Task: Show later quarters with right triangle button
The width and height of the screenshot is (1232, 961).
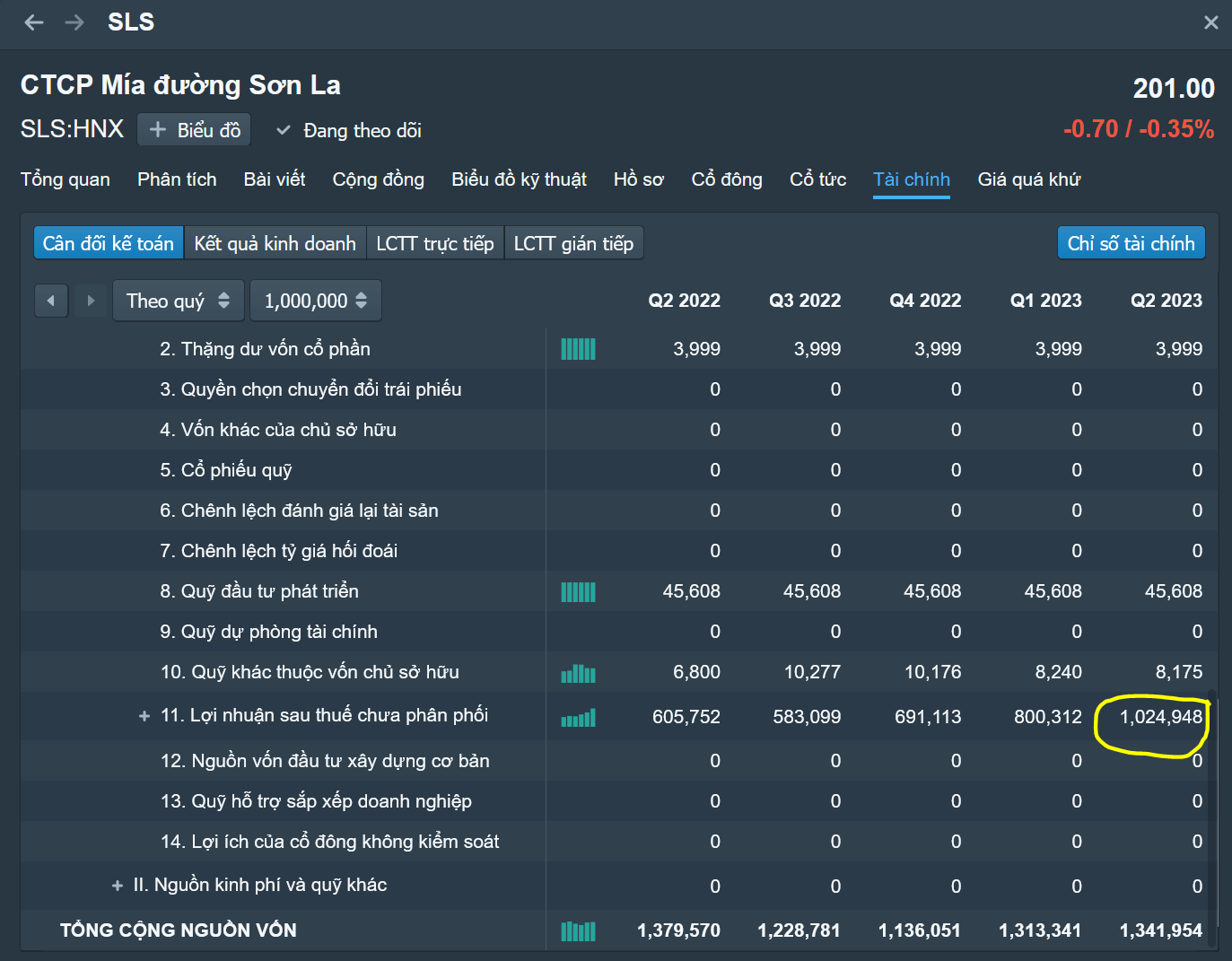Action: [90, 301]
